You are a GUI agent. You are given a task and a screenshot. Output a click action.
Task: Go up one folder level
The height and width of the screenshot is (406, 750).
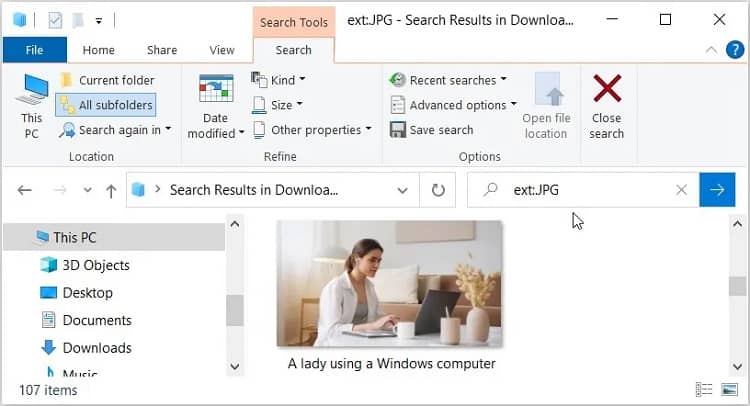(111, 191)
